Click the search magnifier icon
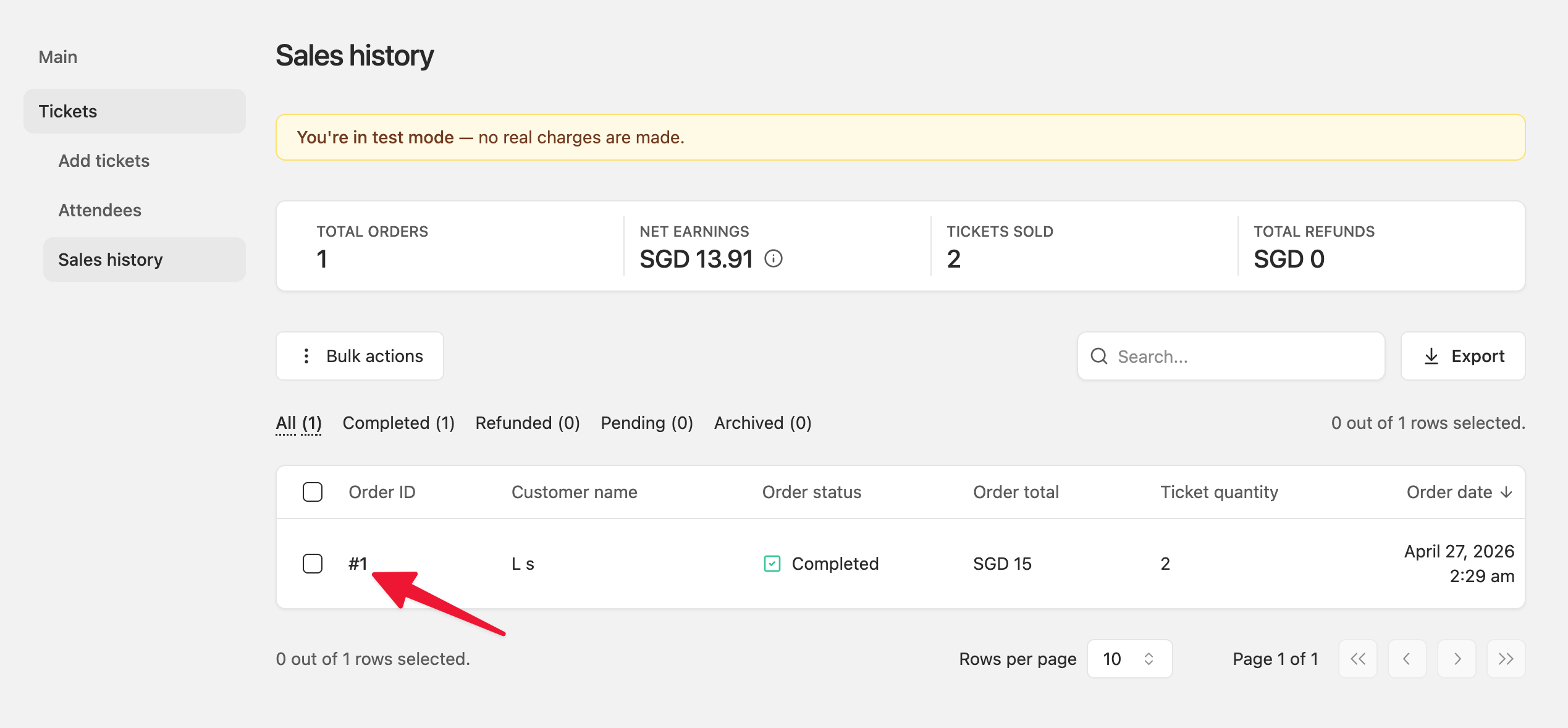Viewport: 1568px width, 728px height. 1099,356
